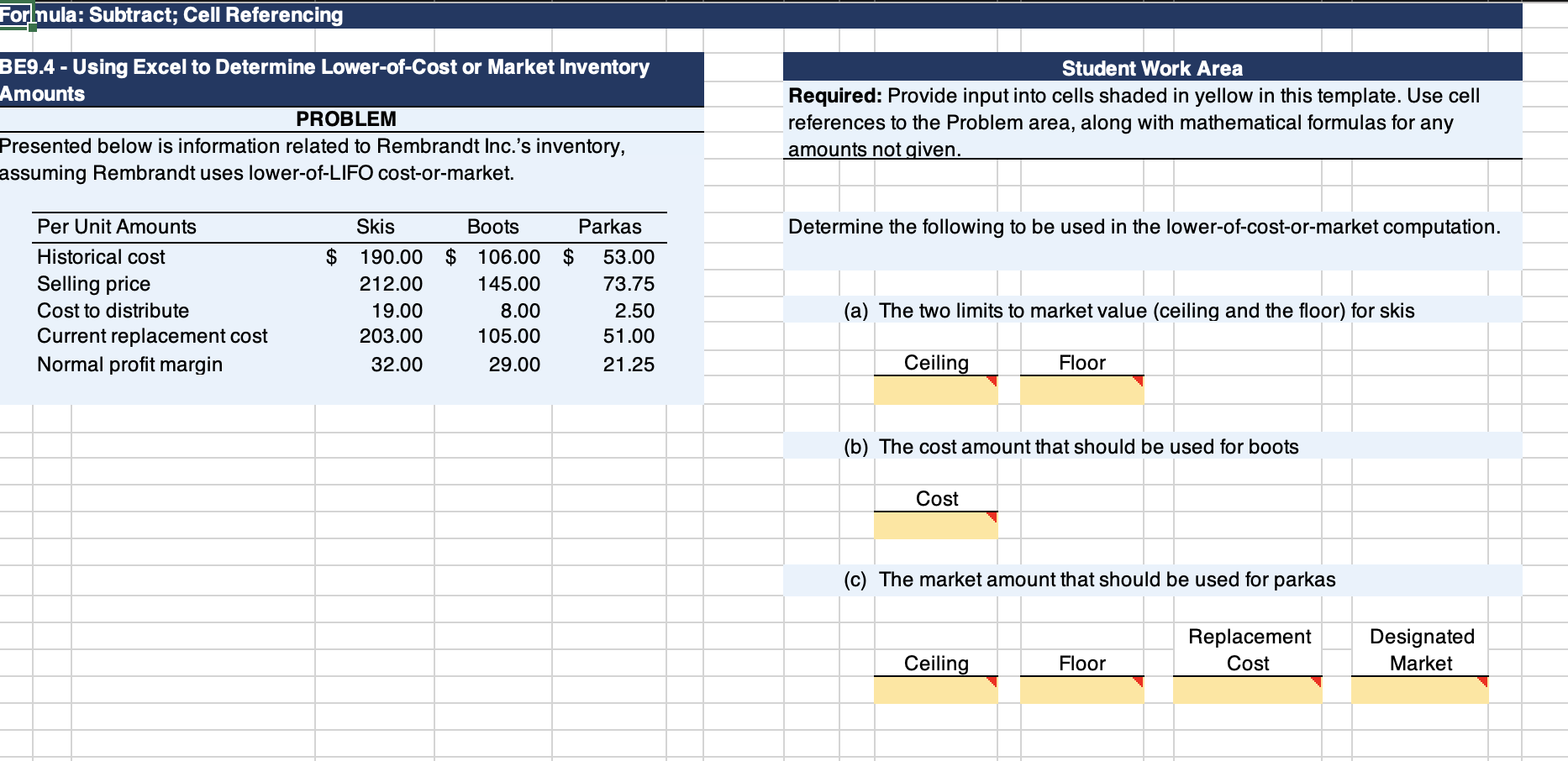
Task: Click the green fill handle on the selected cell
Action: click(x=31, y=25)
